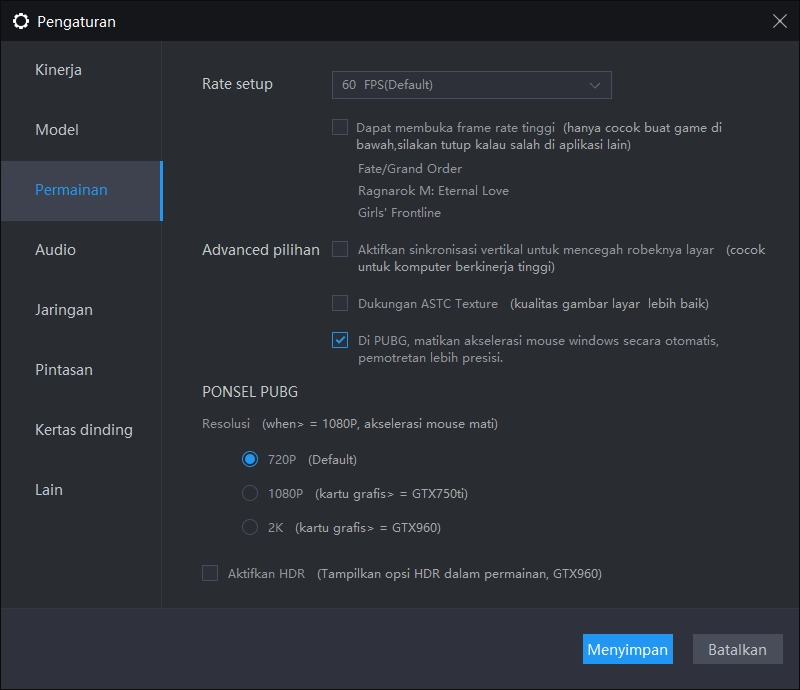The image size is (800, 690).
Task: Click the Batalkan button
Action: [737, 649]
